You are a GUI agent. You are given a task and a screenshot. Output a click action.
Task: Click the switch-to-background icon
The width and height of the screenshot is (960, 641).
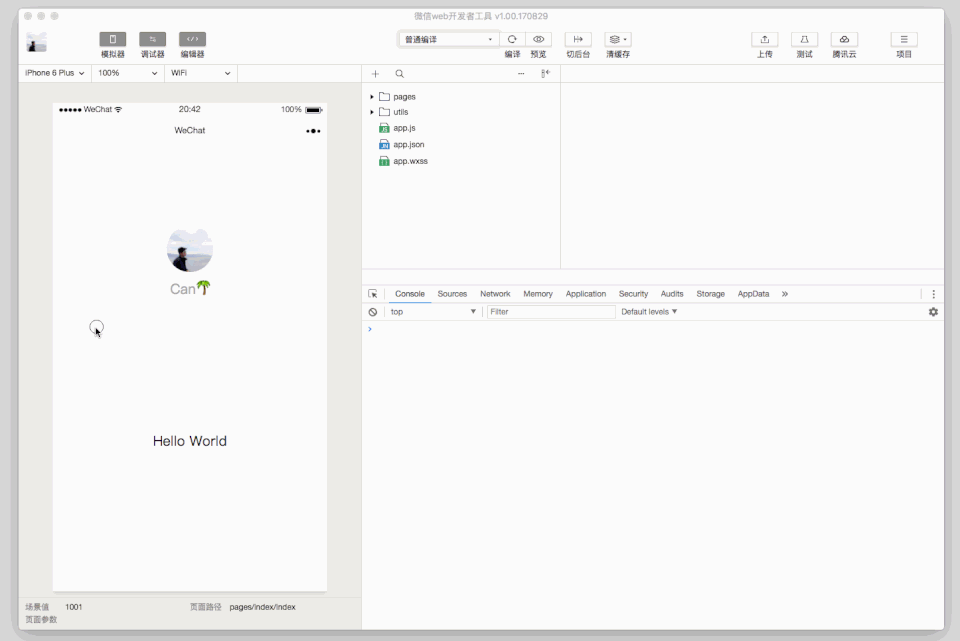click(x=578, y=39)
